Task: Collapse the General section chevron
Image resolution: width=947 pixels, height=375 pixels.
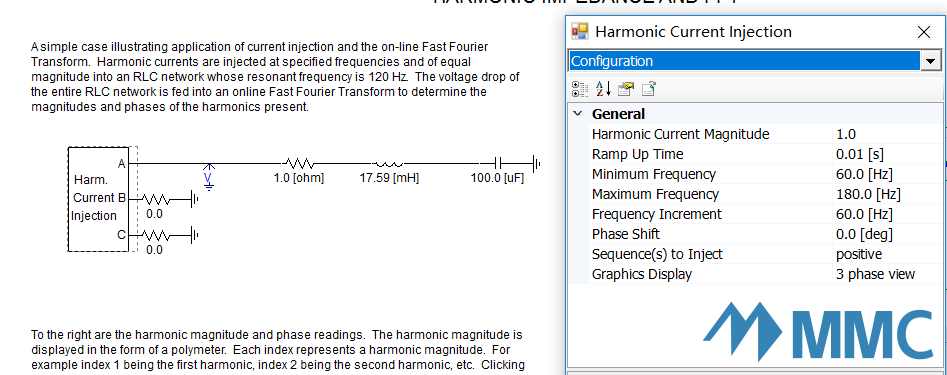Action: [x=578, y=114]
